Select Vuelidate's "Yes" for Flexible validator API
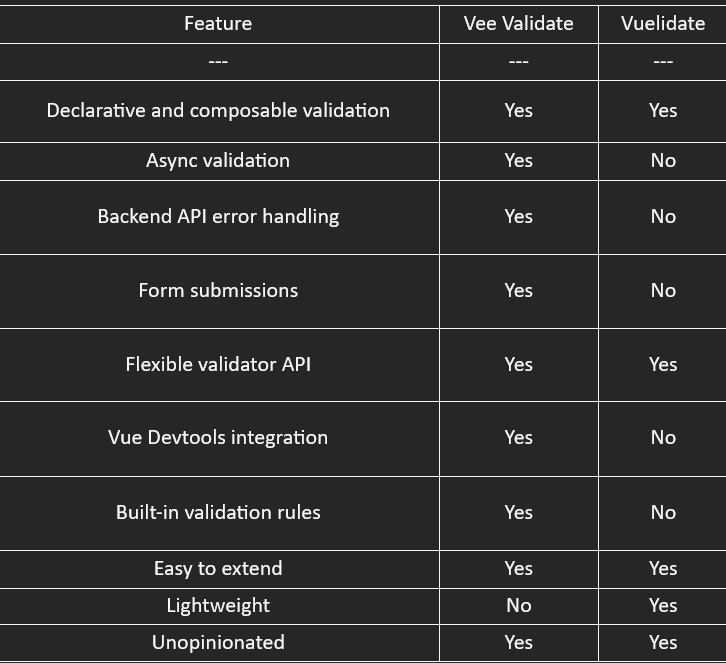This screenshot has height=663, width=726. click(x=662, y=364)
